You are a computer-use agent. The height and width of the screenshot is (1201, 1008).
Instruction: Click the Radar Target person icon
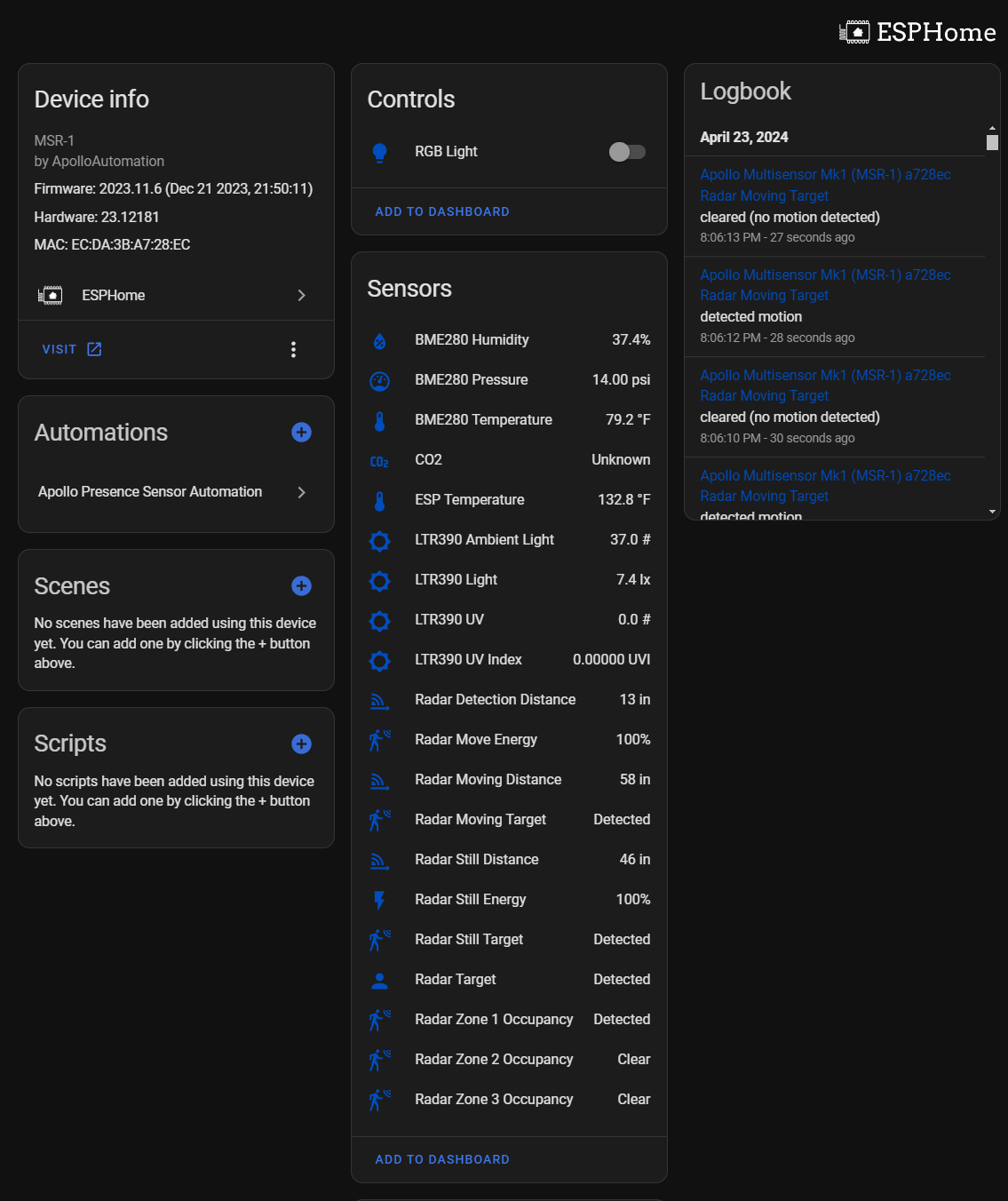379,980
